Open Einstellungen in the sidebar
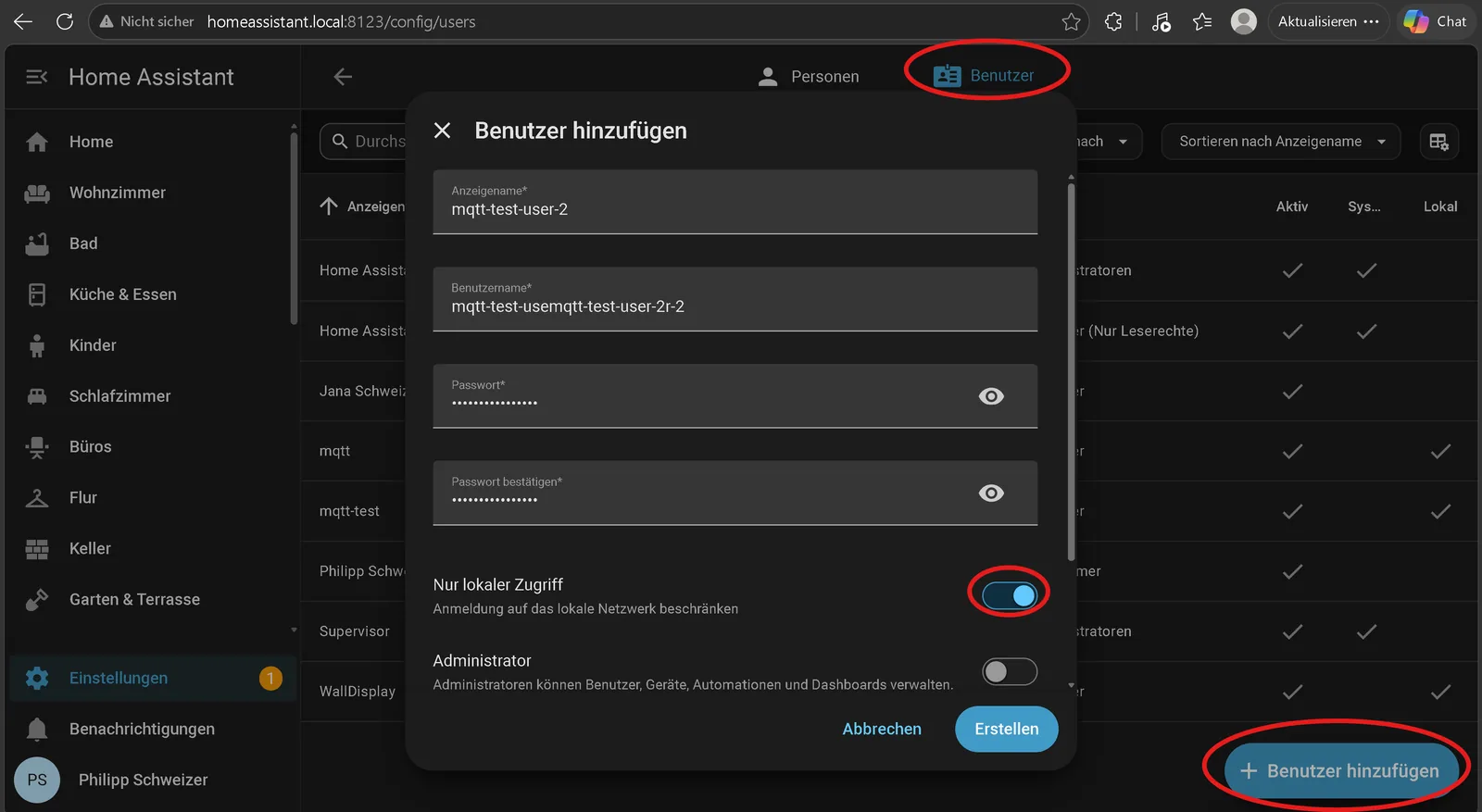 point(154,678)
